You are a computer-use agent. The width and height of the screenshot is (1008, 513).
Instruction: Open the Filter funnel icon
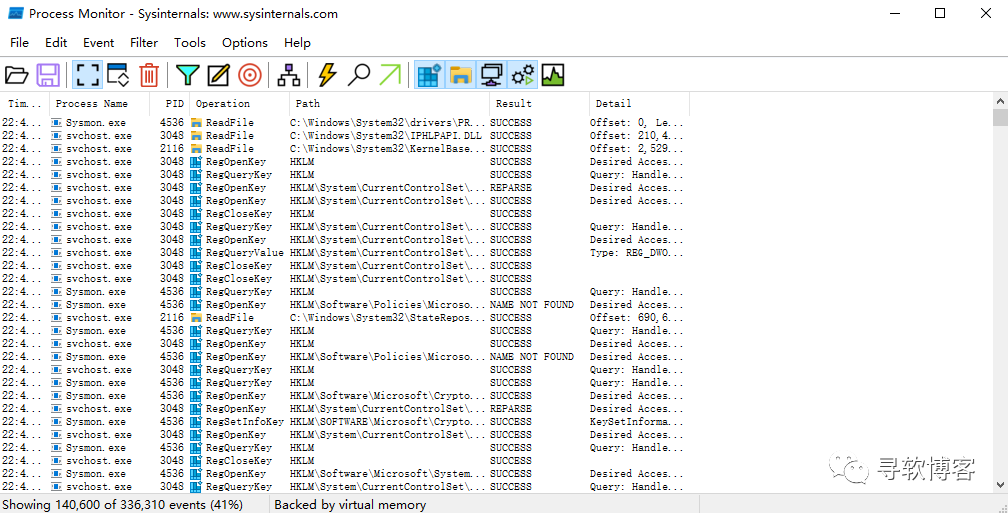187,75
